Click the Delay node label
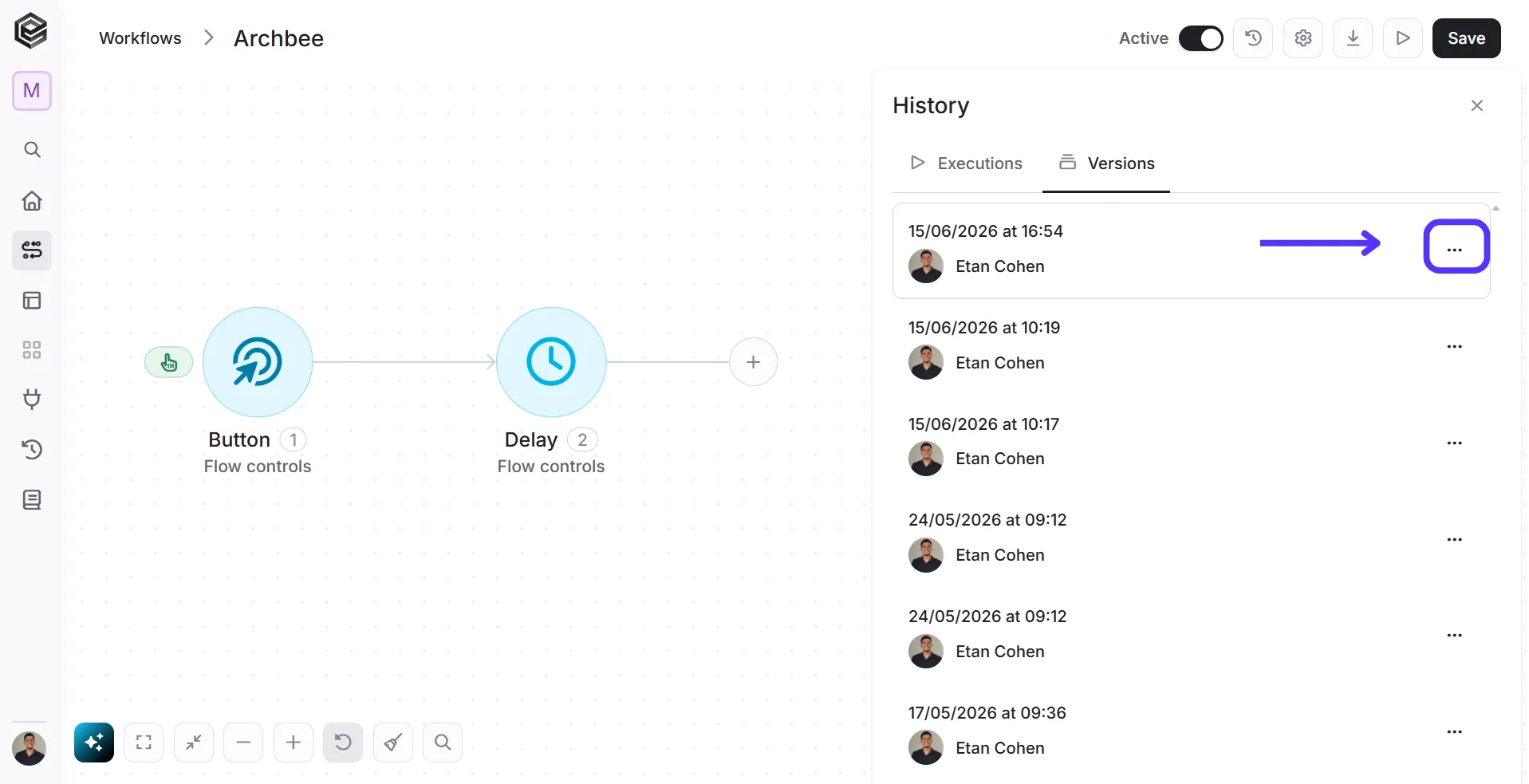 click(x=530, y=439)
